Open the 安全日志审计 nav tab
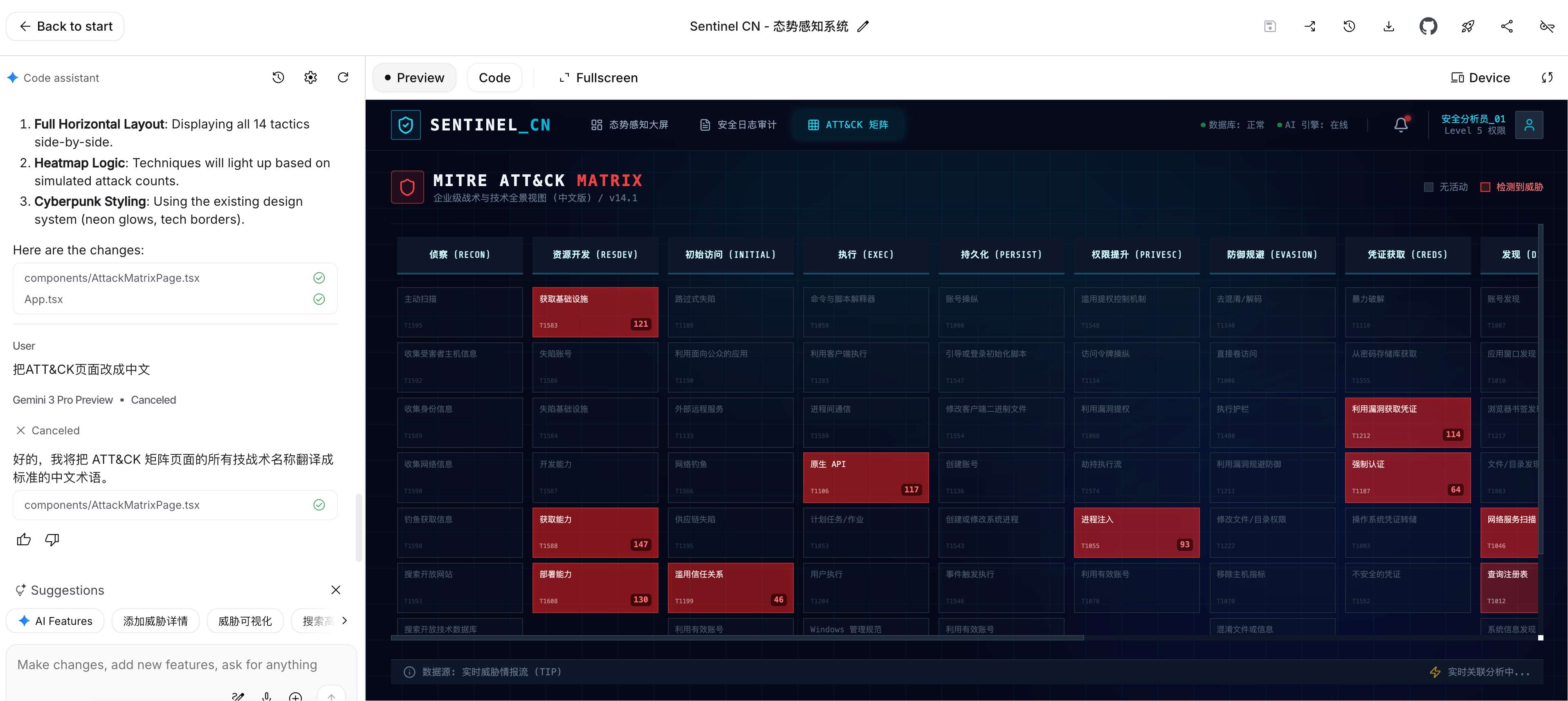This screenshot has height=701, width=1568. coord(738,125)
